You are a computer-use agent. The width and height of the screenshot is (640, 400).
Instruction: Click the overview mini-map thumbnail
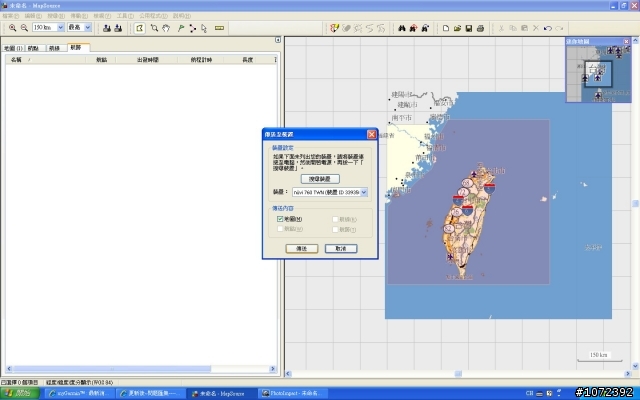(598, 73)
